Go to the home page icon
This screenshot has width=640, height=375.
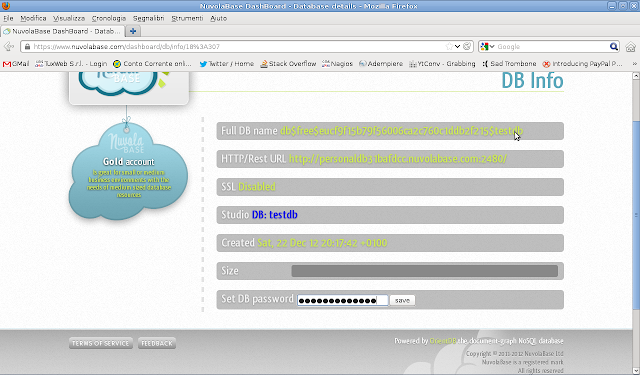coord(630,47)
